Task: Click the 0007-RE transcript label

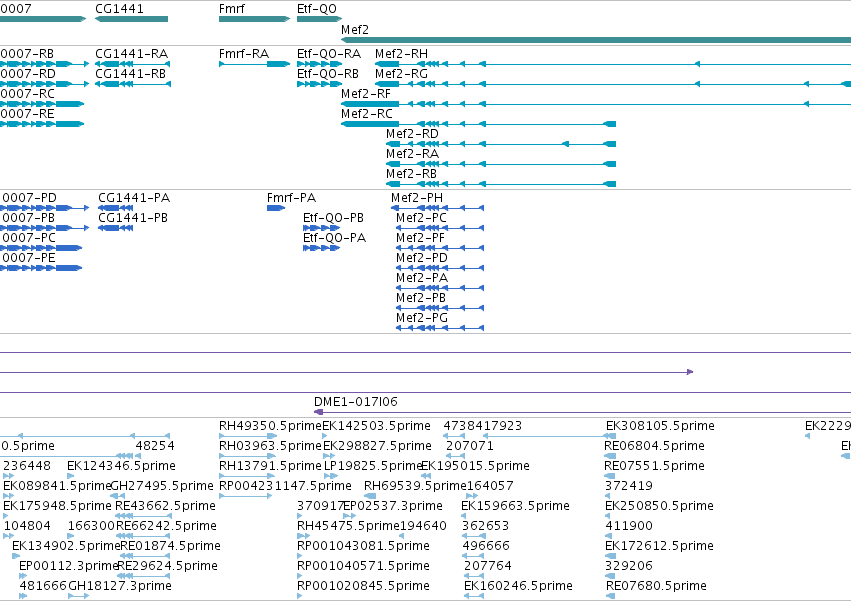Action: pyautogui.click(x=27, y=114)
